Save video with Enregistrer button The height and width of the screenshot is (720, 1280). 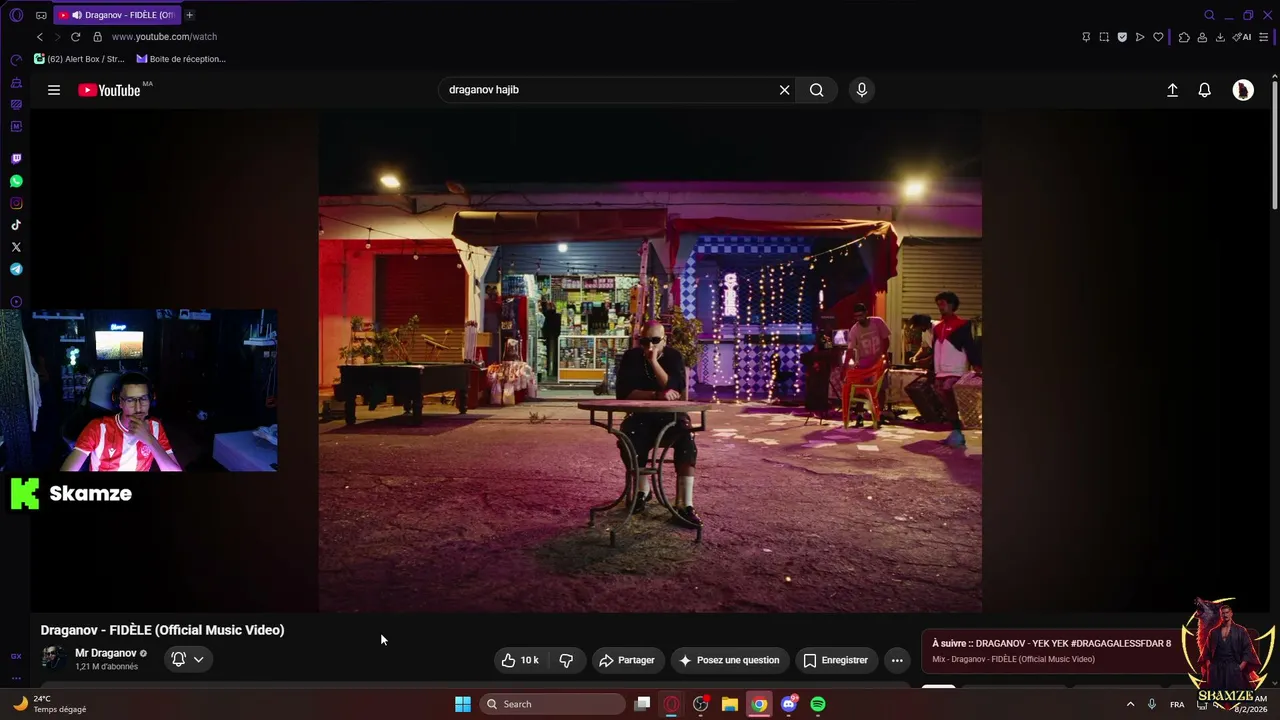(x=836, y=660)
